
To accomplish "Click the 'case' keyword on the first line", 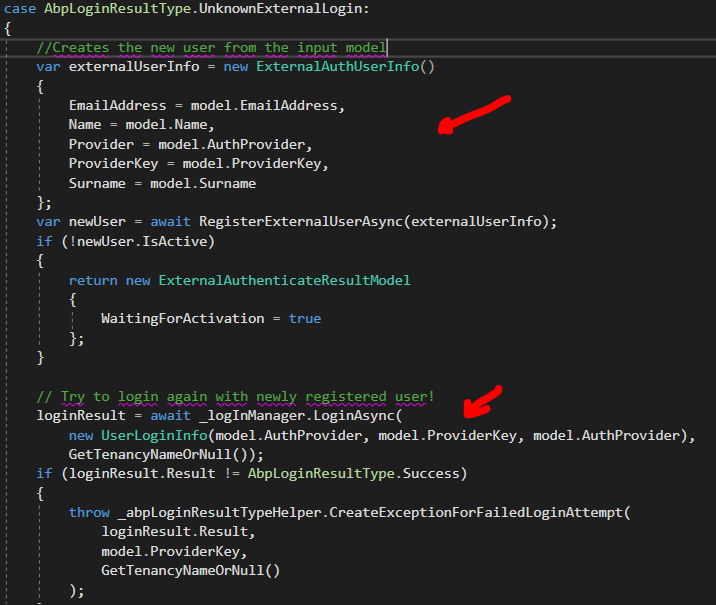I will (x=20, y=9).
